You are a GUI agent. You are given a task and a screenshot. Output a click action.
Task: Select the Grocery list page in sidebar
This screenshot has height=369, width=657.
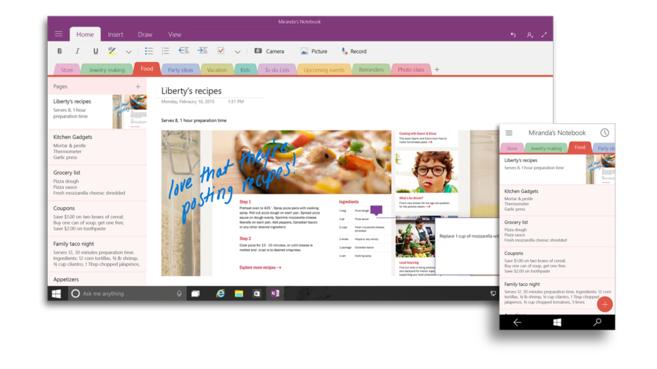click(x=97, y=183)
